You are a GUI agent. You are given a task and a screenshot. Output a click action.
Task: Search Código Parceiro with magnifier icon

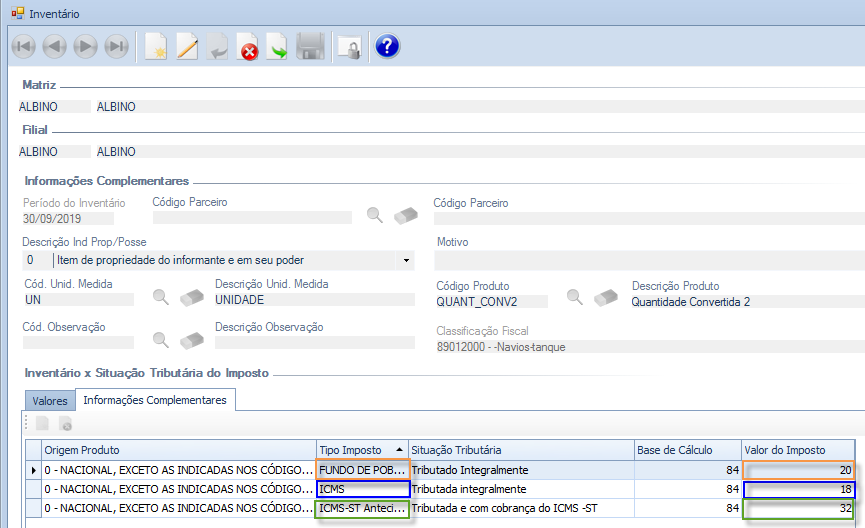pos(375,214)
